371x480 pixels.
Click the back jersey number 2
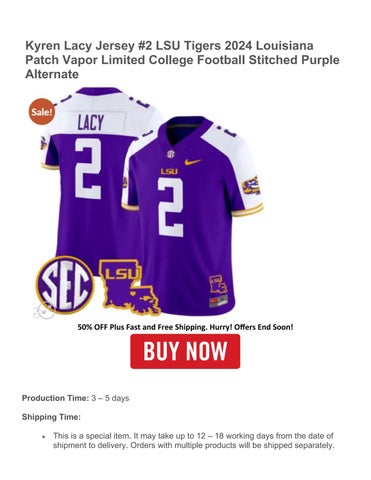88,169
